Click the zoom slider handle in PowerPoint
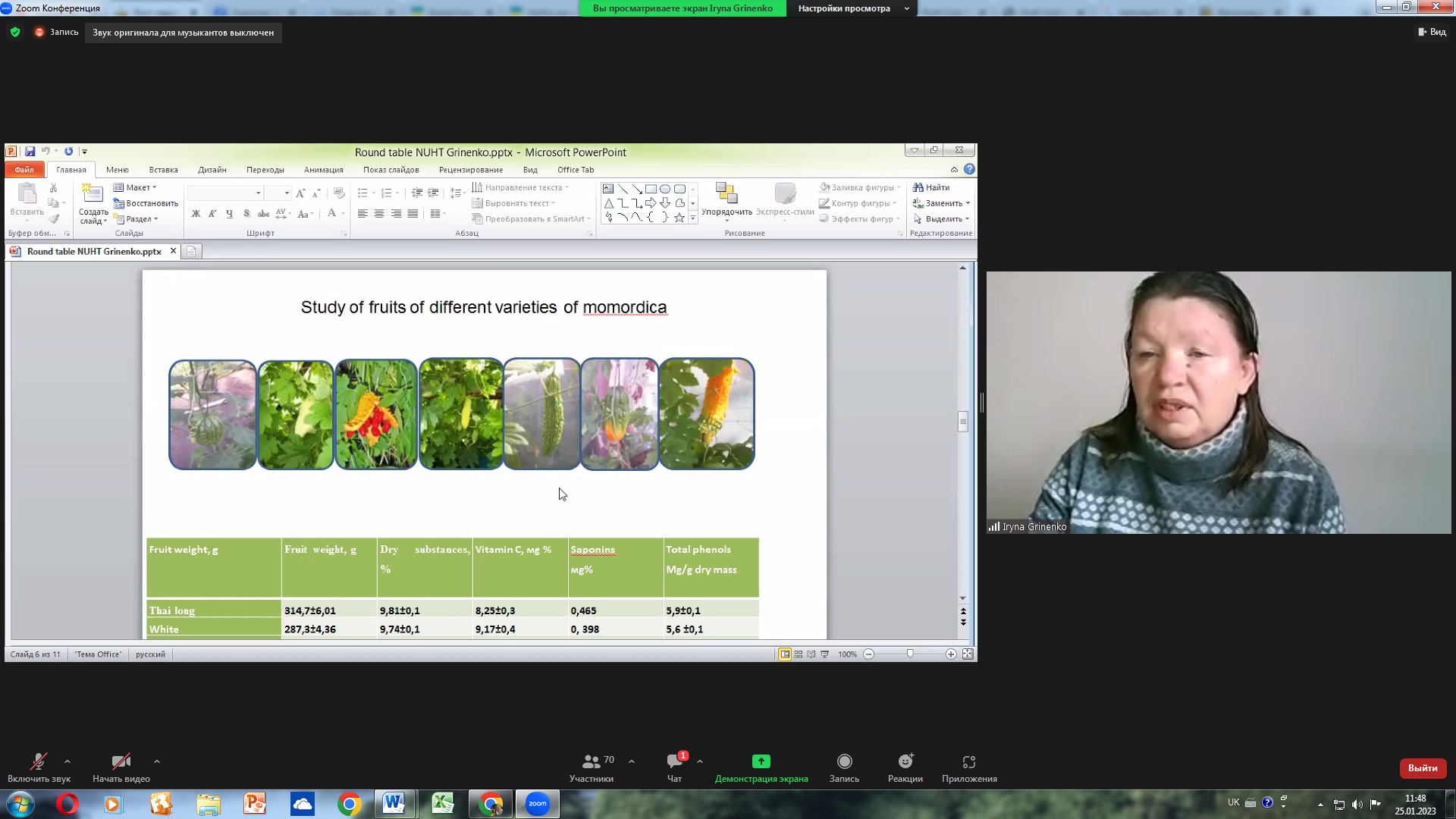The width and height of the screenshot is (1456, 819). pyautogui.click(x=910, y=654)
